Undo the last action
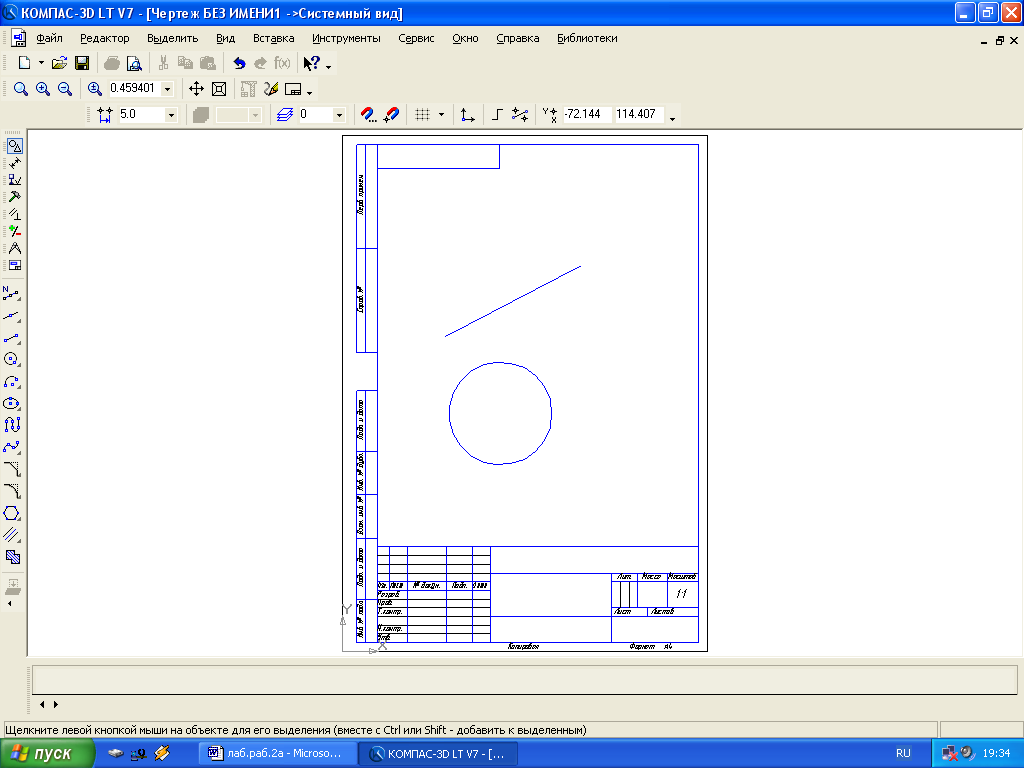 click(239, 63)
